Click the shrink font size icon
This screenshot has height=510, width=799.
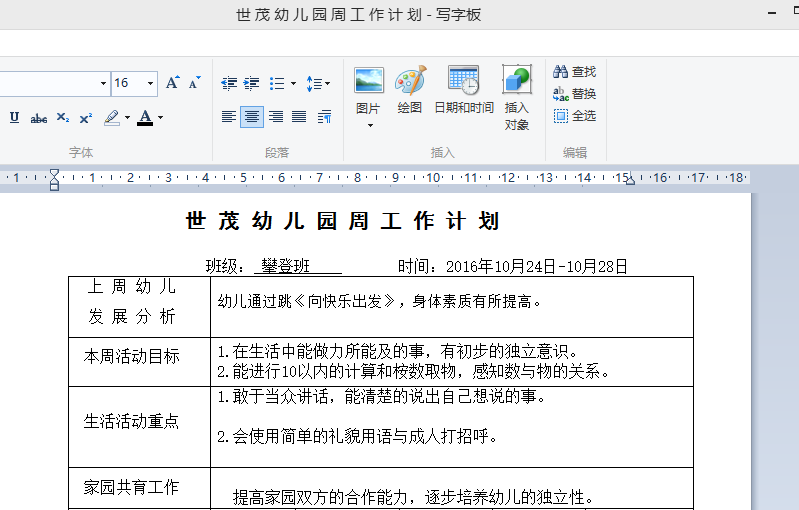point(195,83)
